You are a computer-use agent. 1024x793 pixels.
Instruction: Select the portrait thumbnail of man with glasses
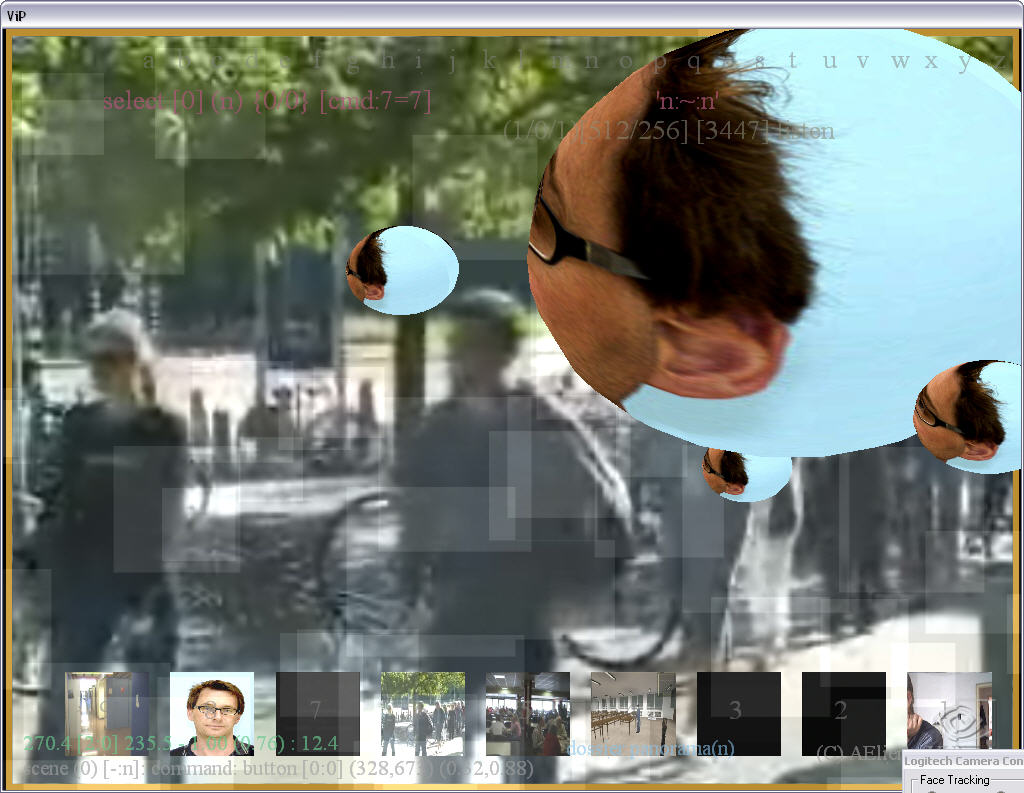212,713
